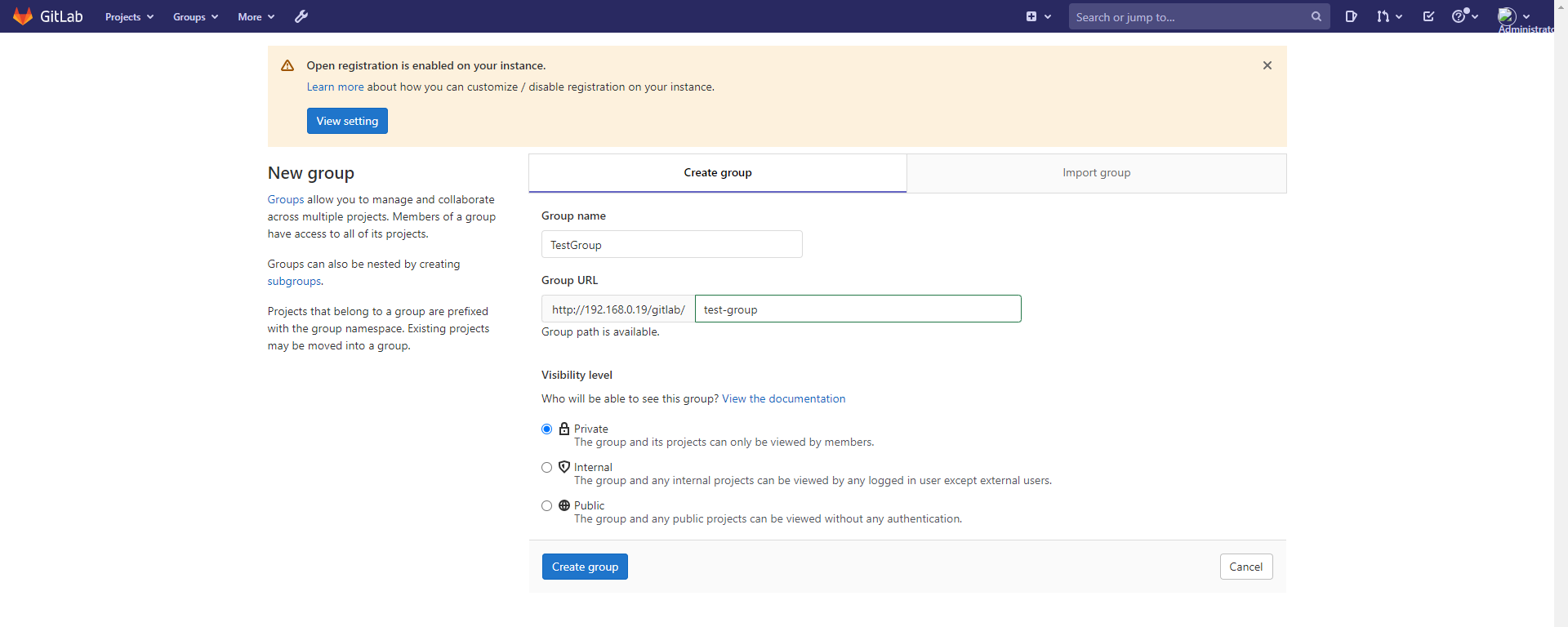Click the 'Group path is available.' message
This screenshot has height=627, width=1568.
[x=600, y=331]
